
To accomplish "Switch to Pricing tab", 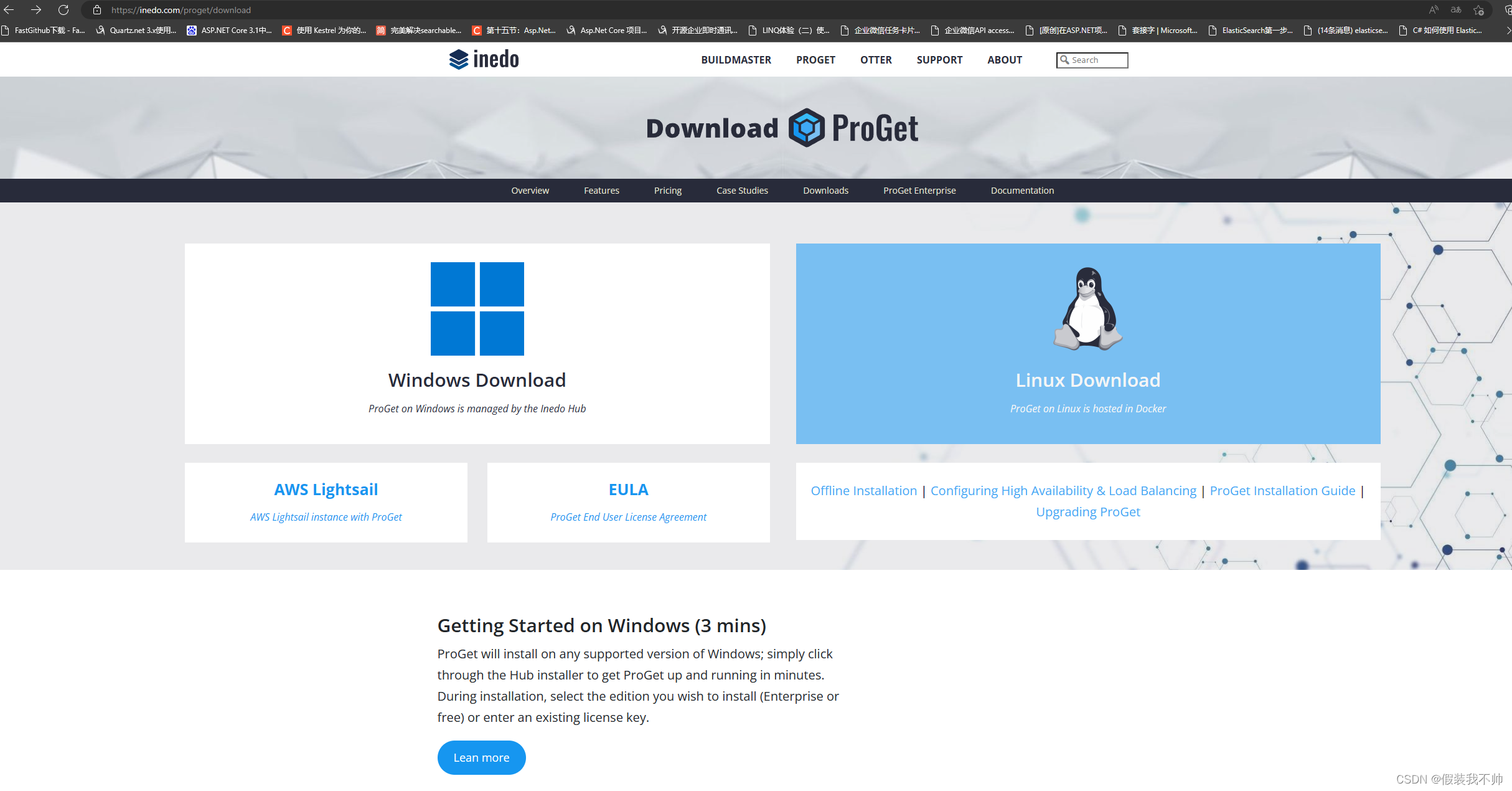I will pyautogui.click(x=667, y=191).
